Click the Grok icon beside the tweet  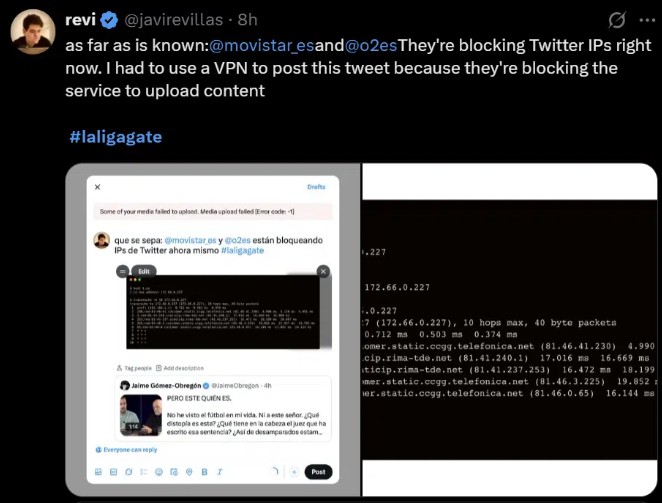point(617,20)
